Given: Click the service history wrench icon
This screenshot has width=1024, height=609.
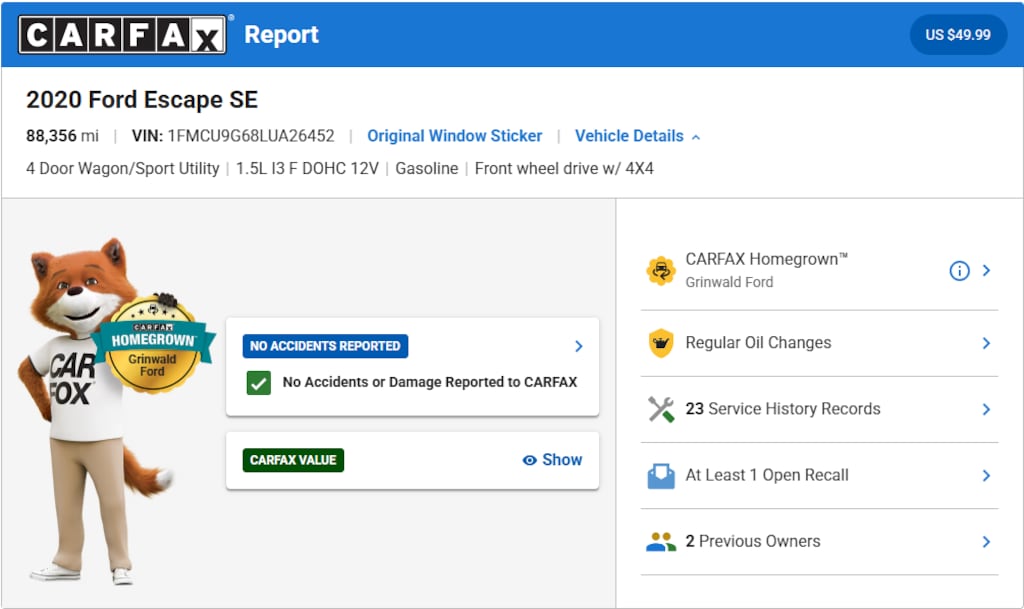Looking at the screenshot, I should pyautogui.click(x=661, y=409).
